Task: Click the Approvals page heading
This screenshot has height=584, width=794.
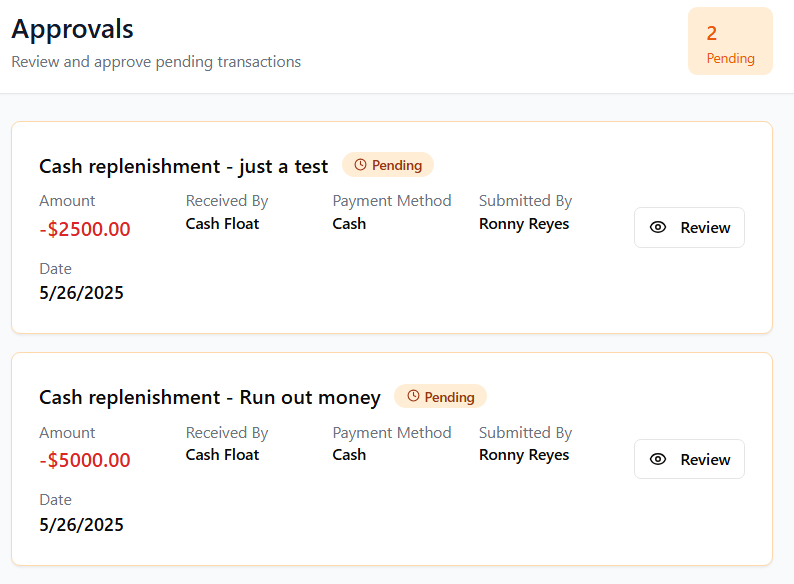Action: [x=72, y=29]
